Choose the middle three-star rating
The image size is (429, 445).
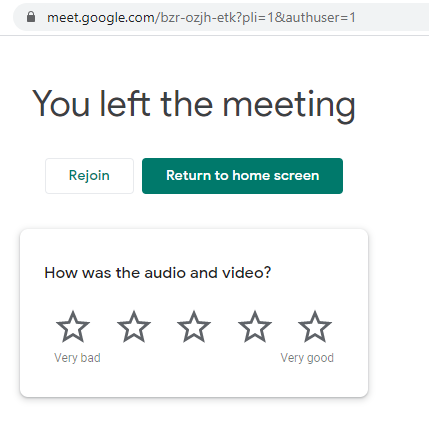(194, 327)
